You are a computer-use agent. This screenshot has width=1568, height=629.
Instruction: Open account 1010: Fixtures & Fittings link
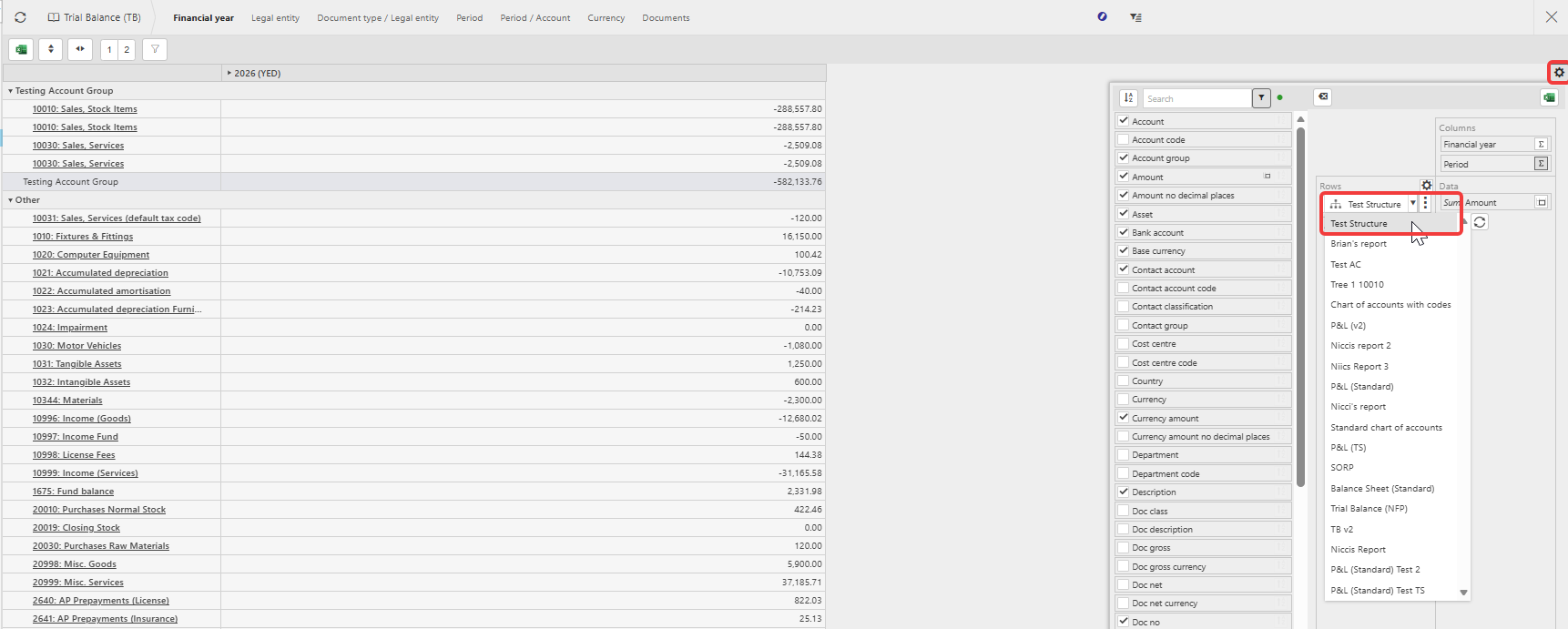click(x=83, y=237)
